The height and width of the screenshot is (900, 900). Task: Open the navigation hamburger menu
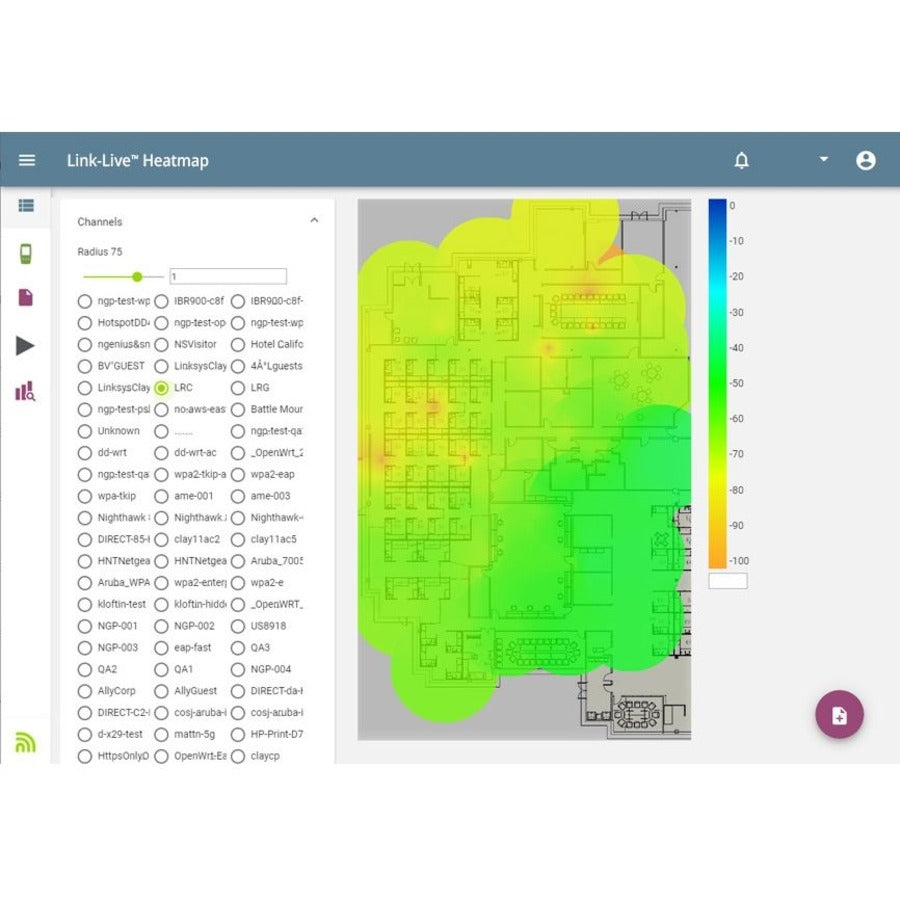pyautogui.click(x=26, y=160)
